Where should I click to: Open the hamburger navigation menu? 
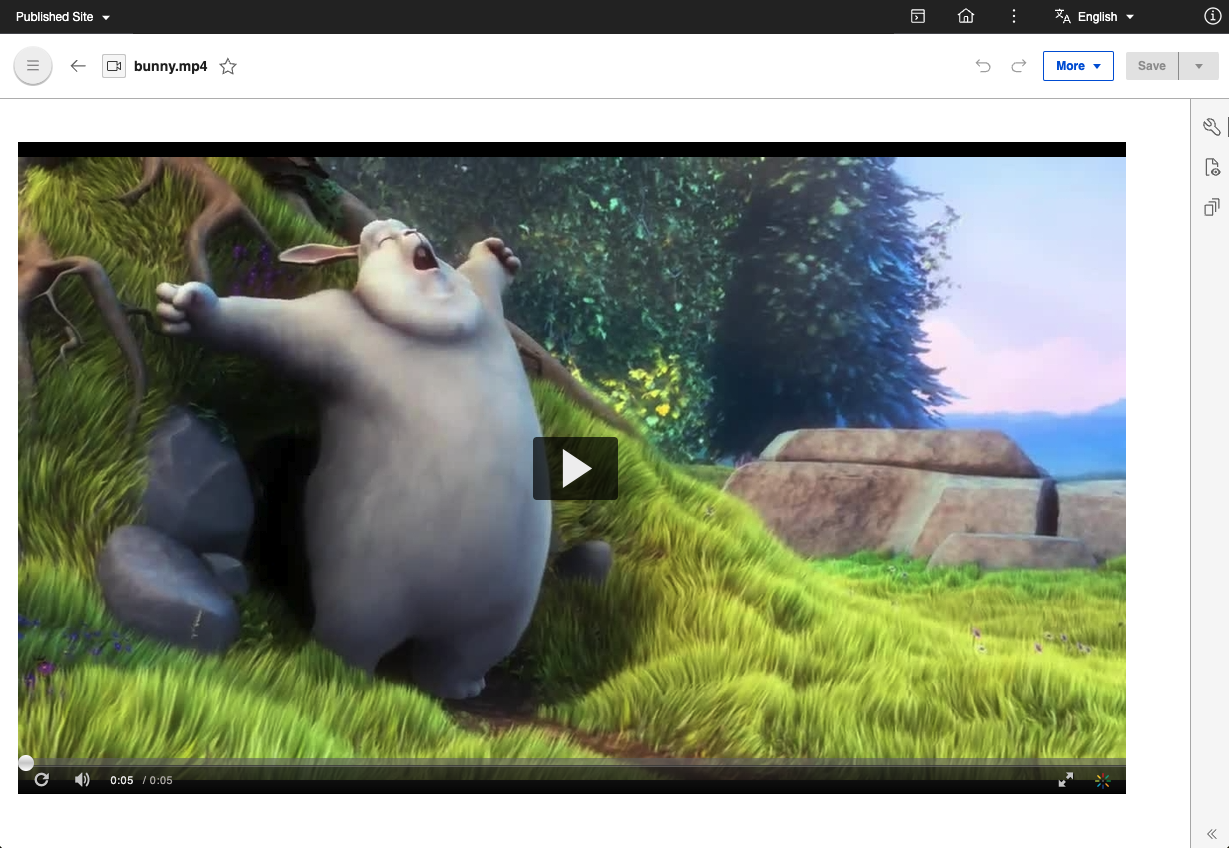coord(33,66)
